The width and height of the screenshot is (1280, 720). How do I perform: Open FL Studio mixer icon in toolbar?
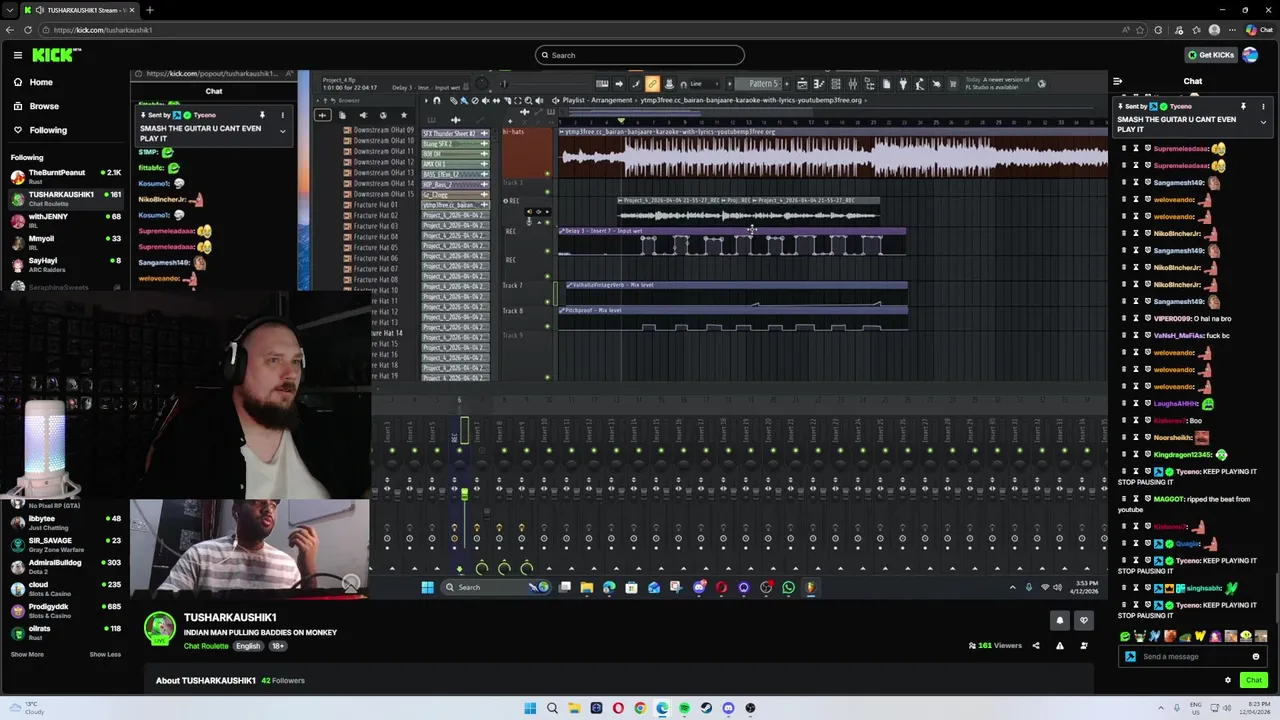pyautogui.click(x=852, y=84)
